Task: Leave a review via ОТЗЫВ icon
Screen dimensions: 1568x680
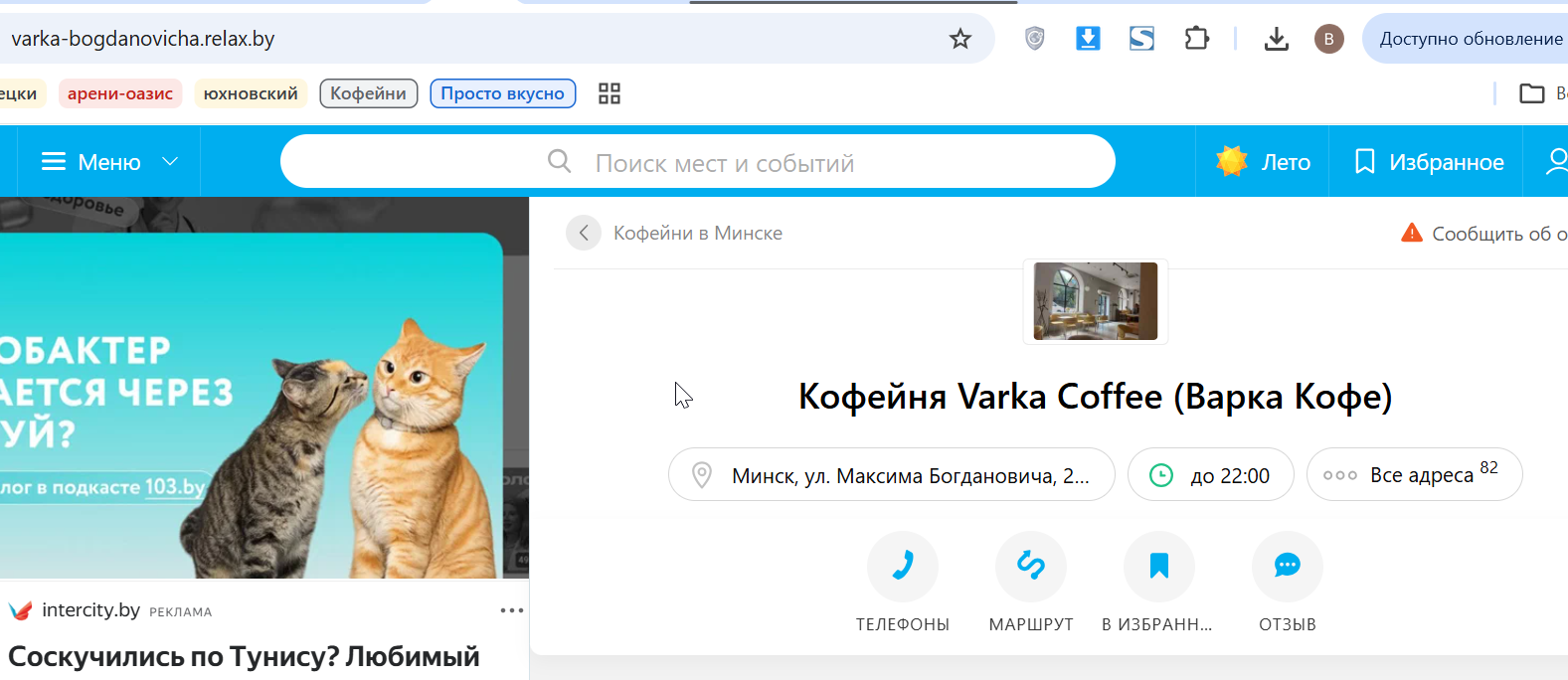Action: [x=1288, y=567]
